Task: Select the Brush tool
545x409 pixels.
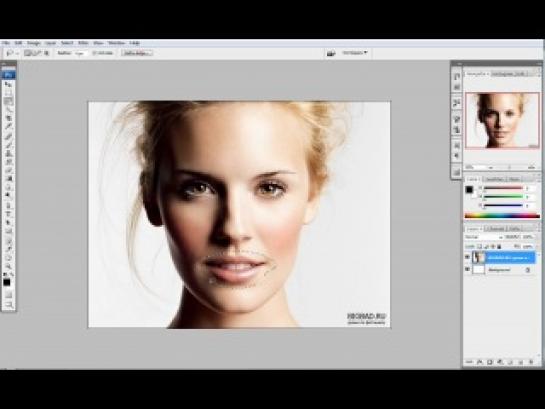Action: tap(8, 144)
